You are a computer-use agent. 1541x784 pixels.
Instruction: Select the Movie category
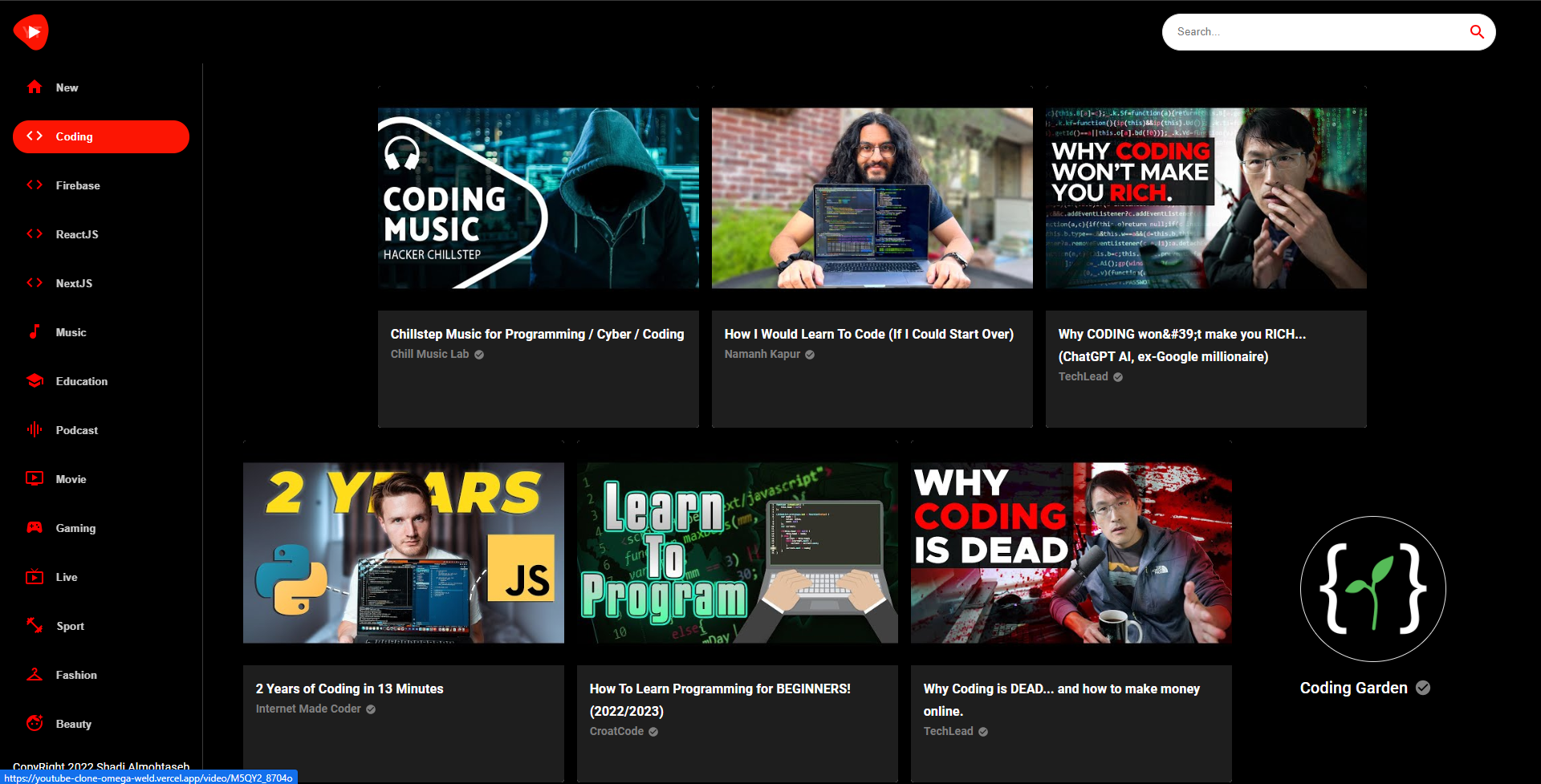[x=101, y=479]
